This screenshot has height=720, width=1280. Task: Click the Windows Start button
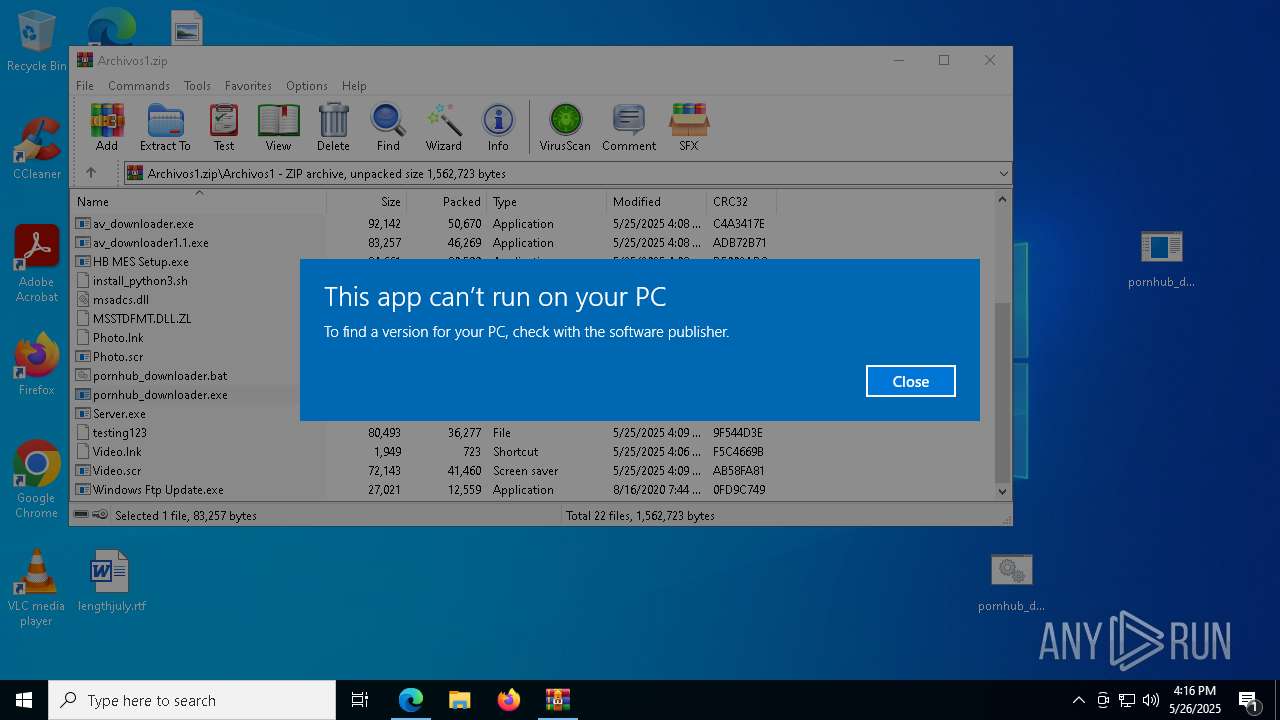tap(24, 700)
